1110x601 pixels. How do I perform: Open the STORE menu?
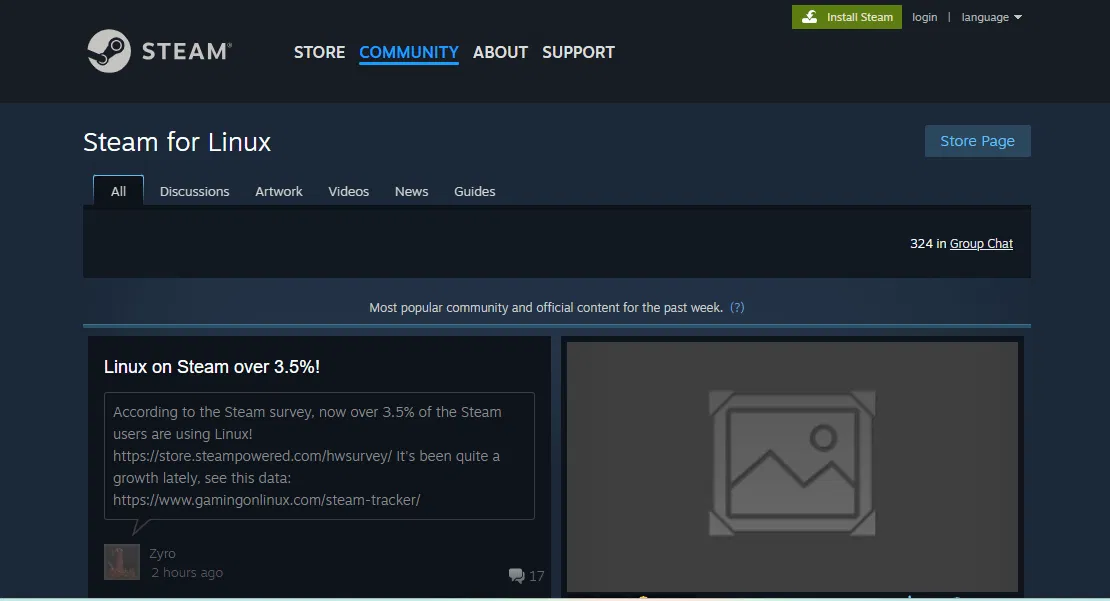tap(319, 52)
